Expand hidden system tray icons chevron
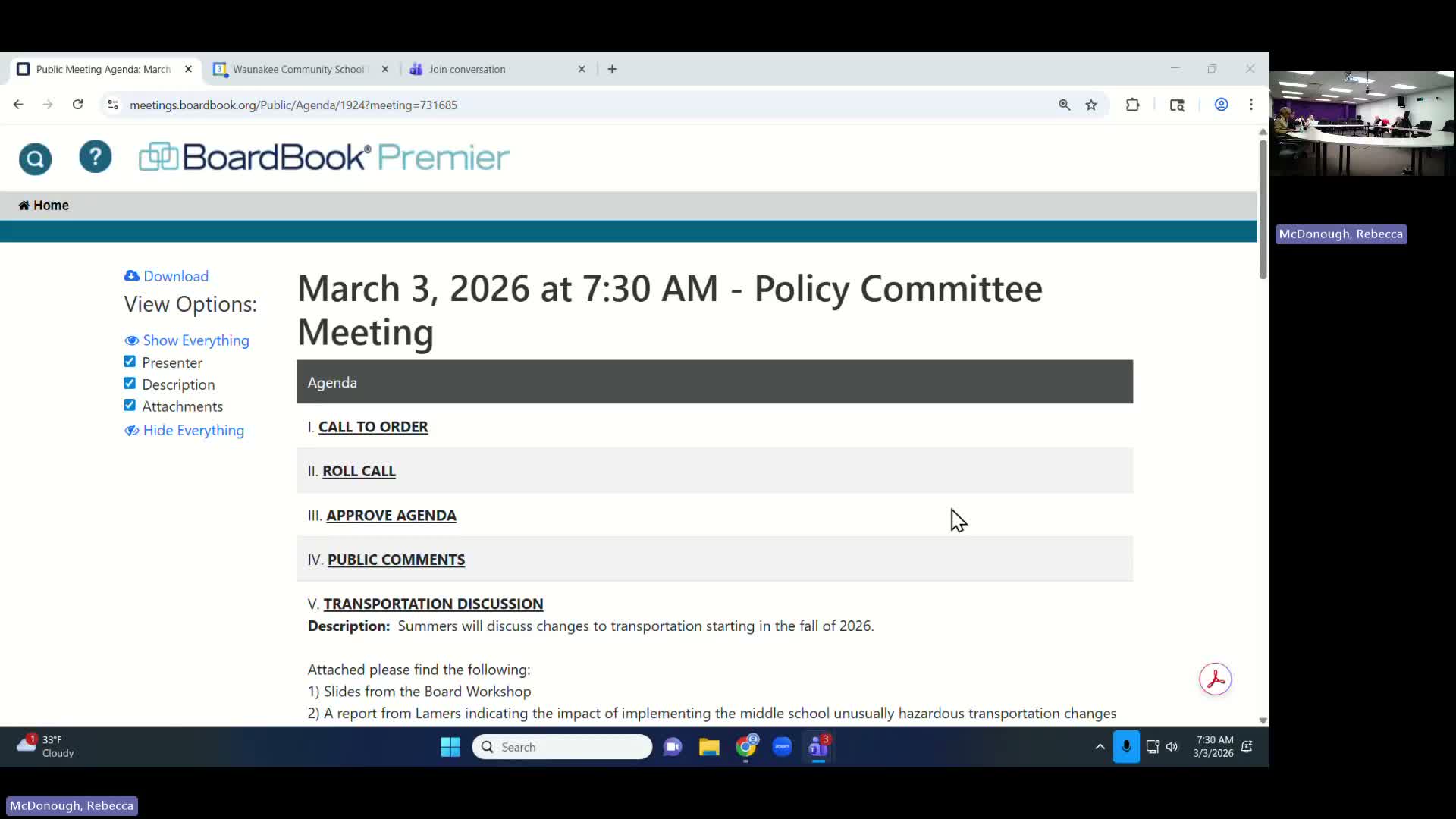This screenshot has width=1456, height=819. click(x=1100, y=747)
